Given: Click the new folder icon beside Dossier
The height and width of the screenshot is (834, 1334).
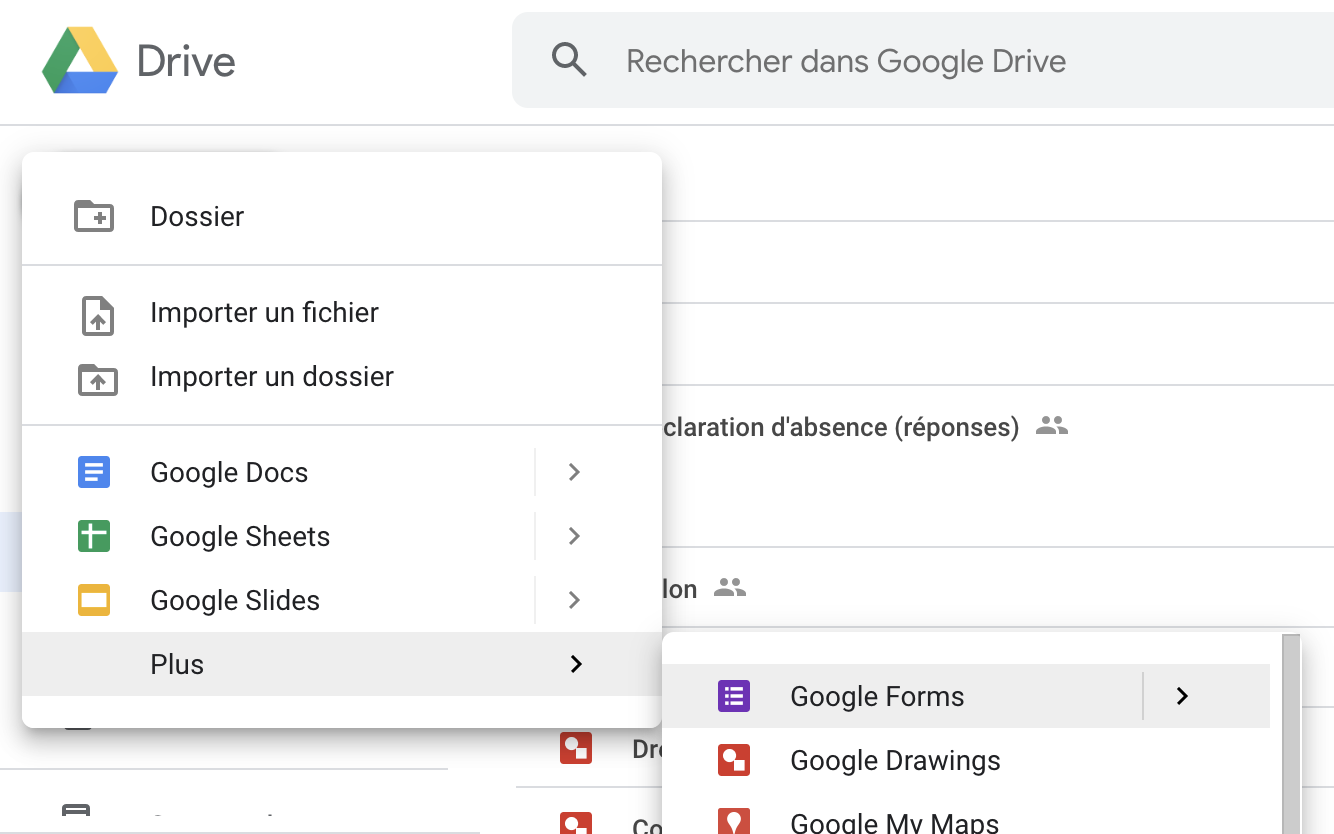Looking at the screenshot, I should point(94,216).
